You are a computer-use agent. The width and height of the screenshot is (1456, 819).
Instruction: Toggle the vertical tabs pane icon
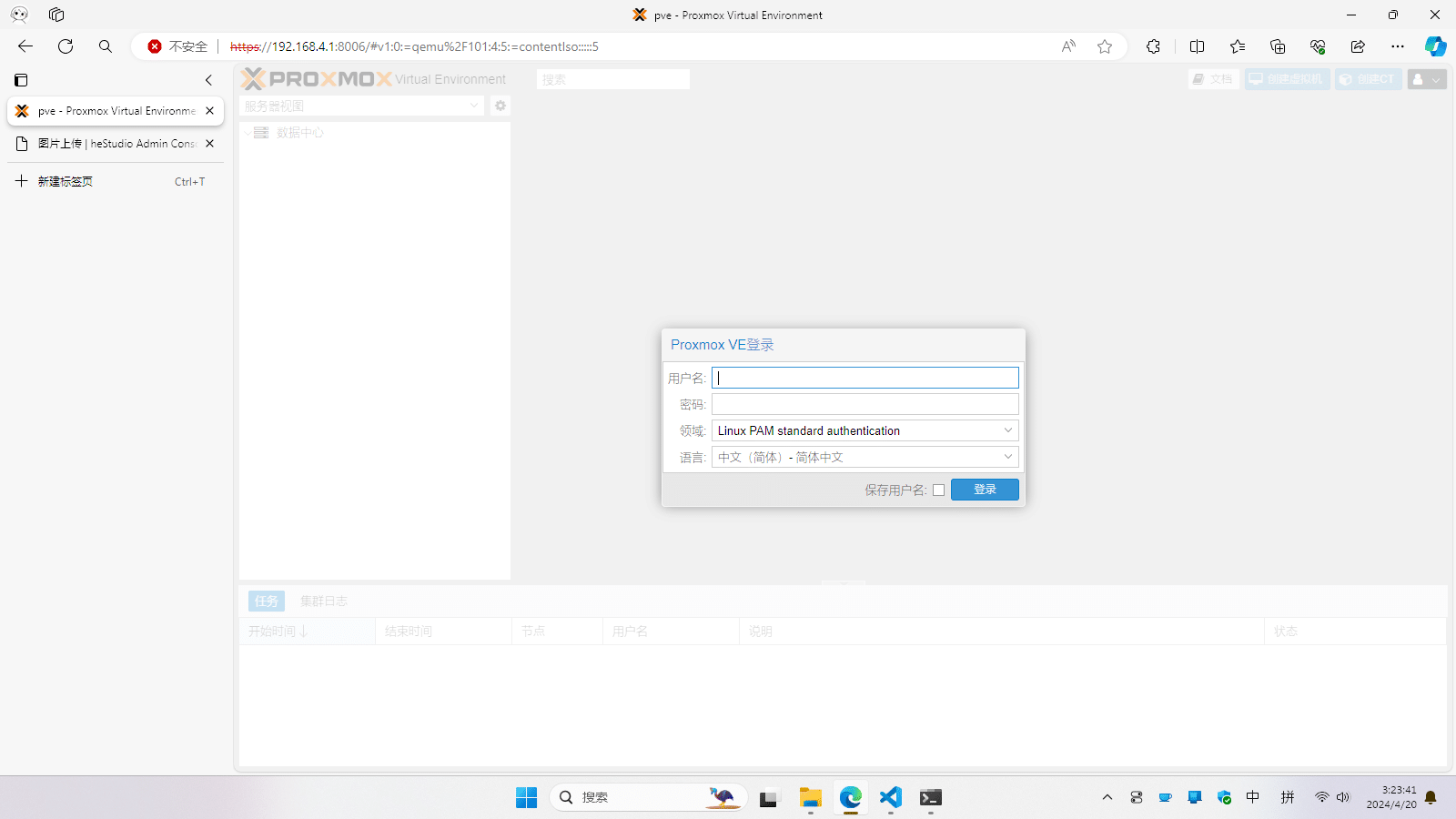pyautogui.click(x=21, y=80)
